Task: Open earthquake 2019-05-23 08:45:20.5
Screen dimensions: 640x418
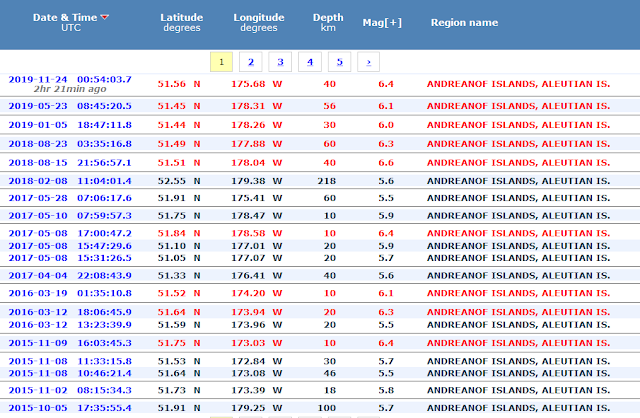Action: click(70, 106)
